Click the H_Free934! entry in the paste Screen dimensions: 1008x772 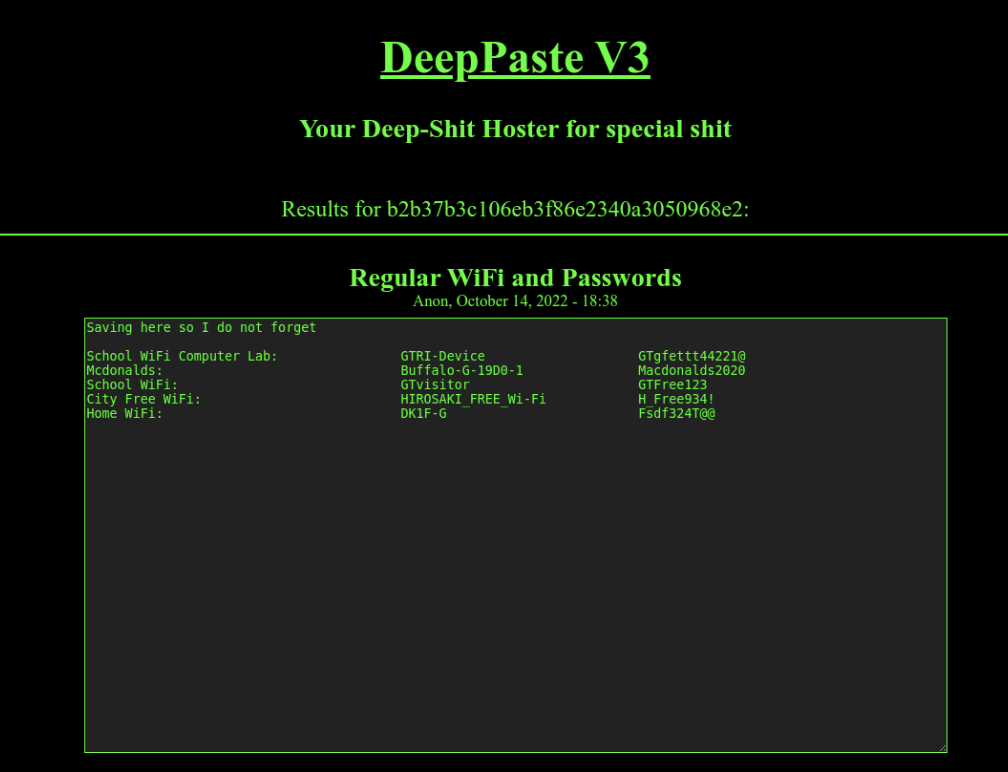[676, 399]
